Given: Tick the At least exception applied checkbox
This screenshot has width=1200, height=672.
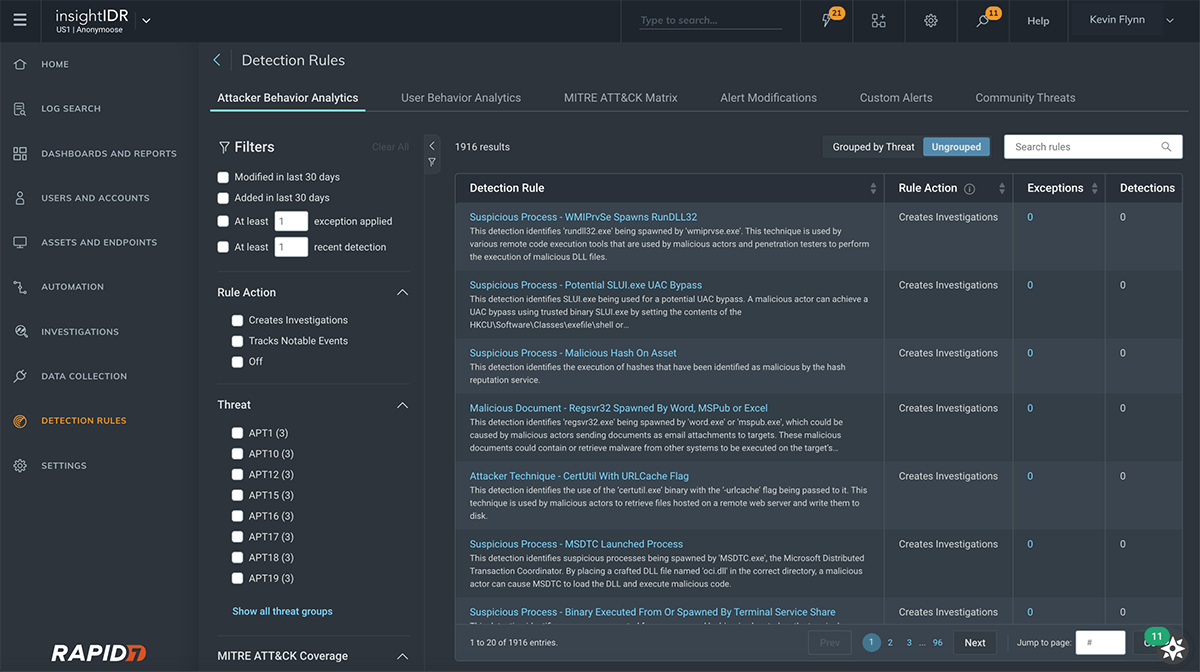Looking at the screenshot, I should click(223, 221).
